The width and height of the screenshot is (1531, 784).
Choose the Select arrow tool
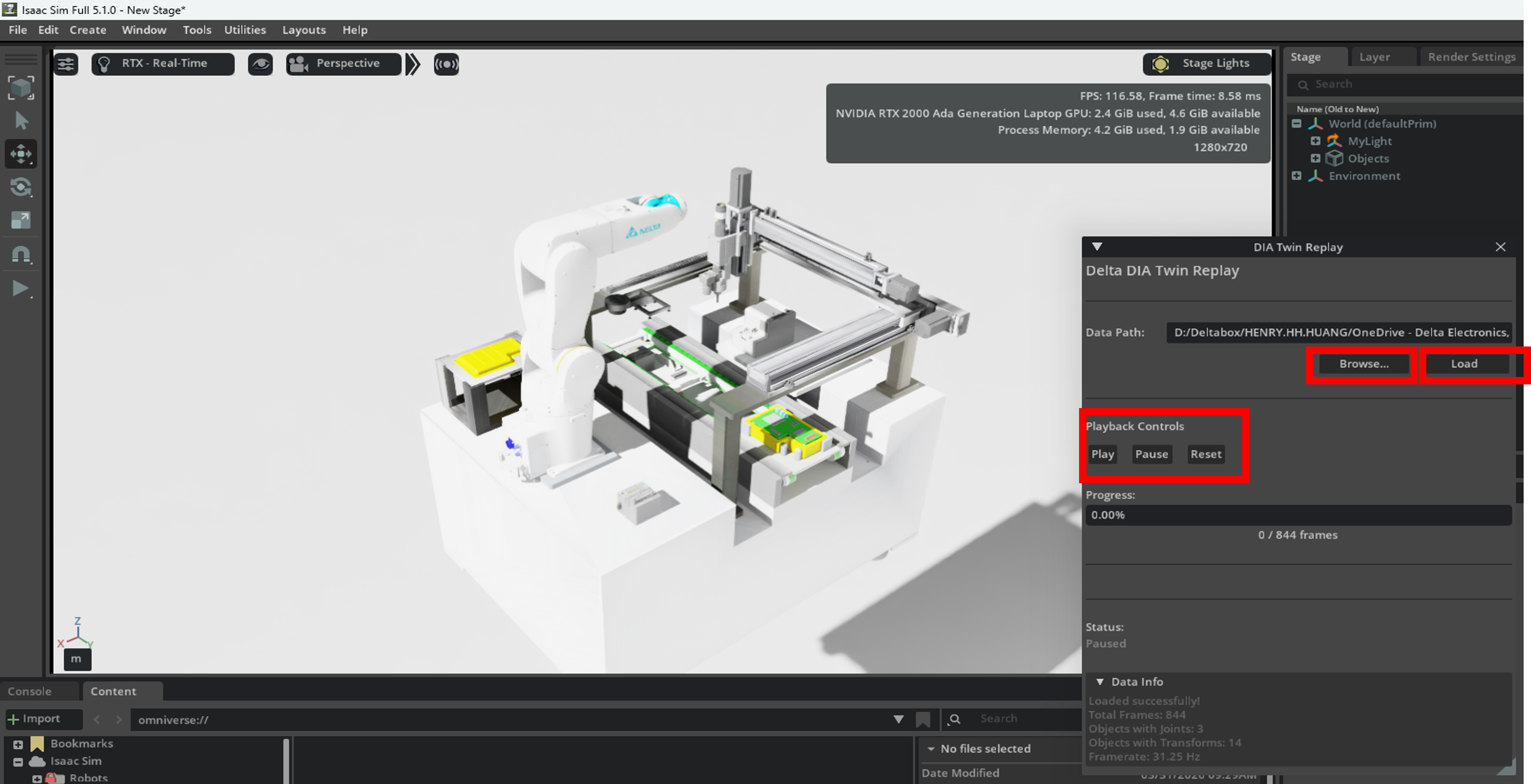[21, 120]
